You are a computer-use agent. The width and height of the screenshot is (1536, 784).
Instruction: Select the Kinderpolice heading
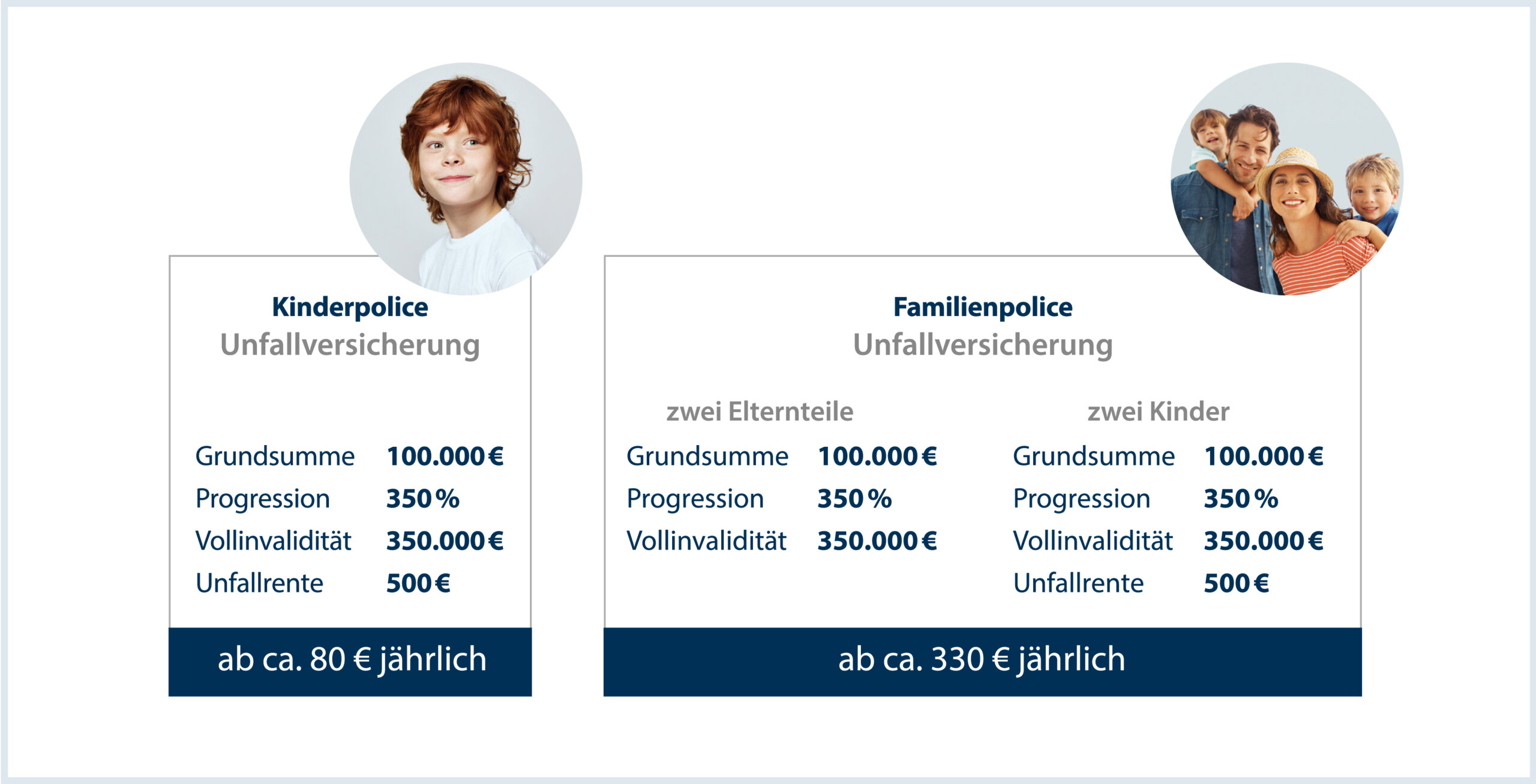point(350,307)
